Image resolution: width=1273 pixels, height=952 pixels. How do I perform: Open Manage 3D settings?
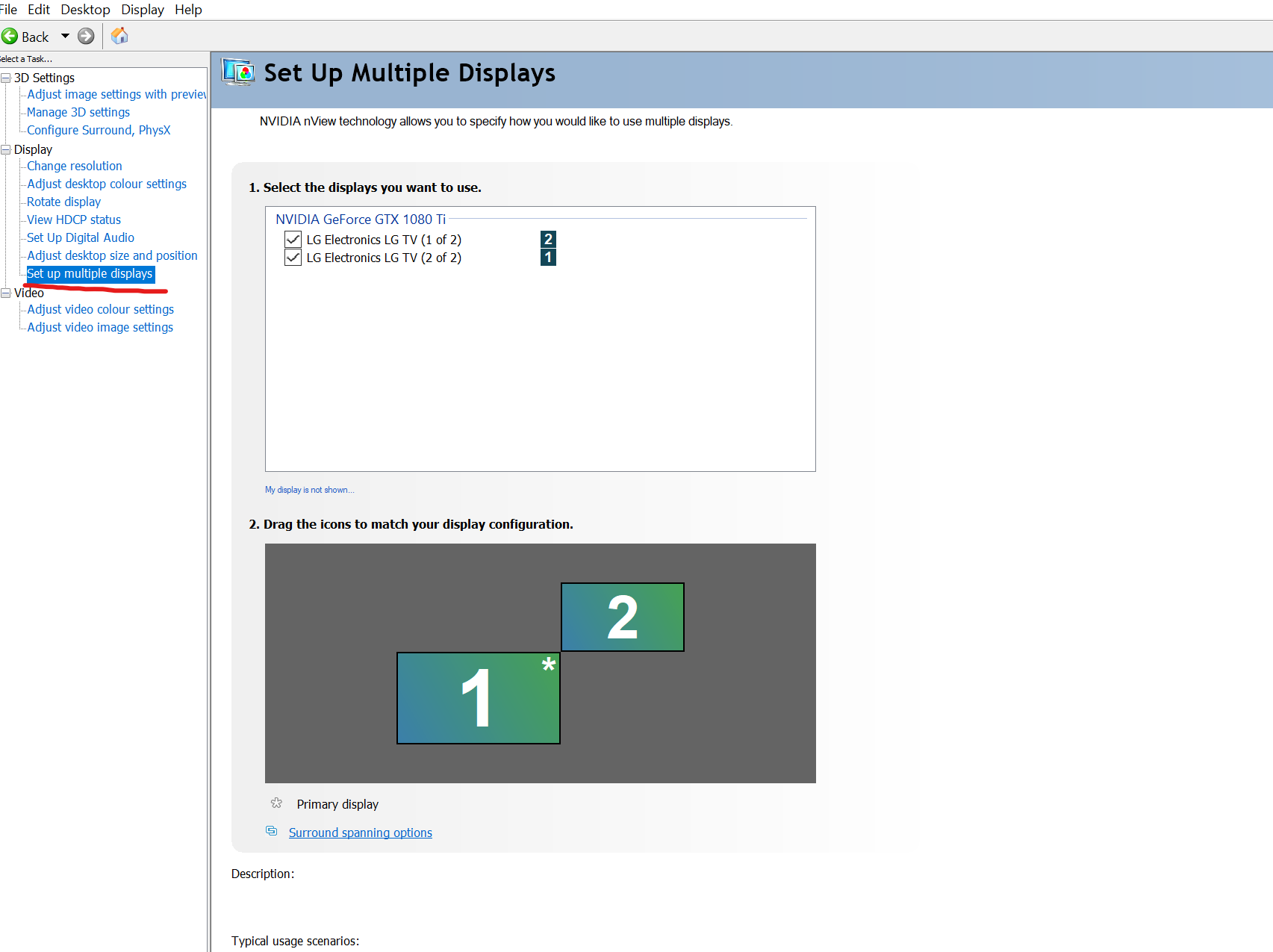(78, 112)
